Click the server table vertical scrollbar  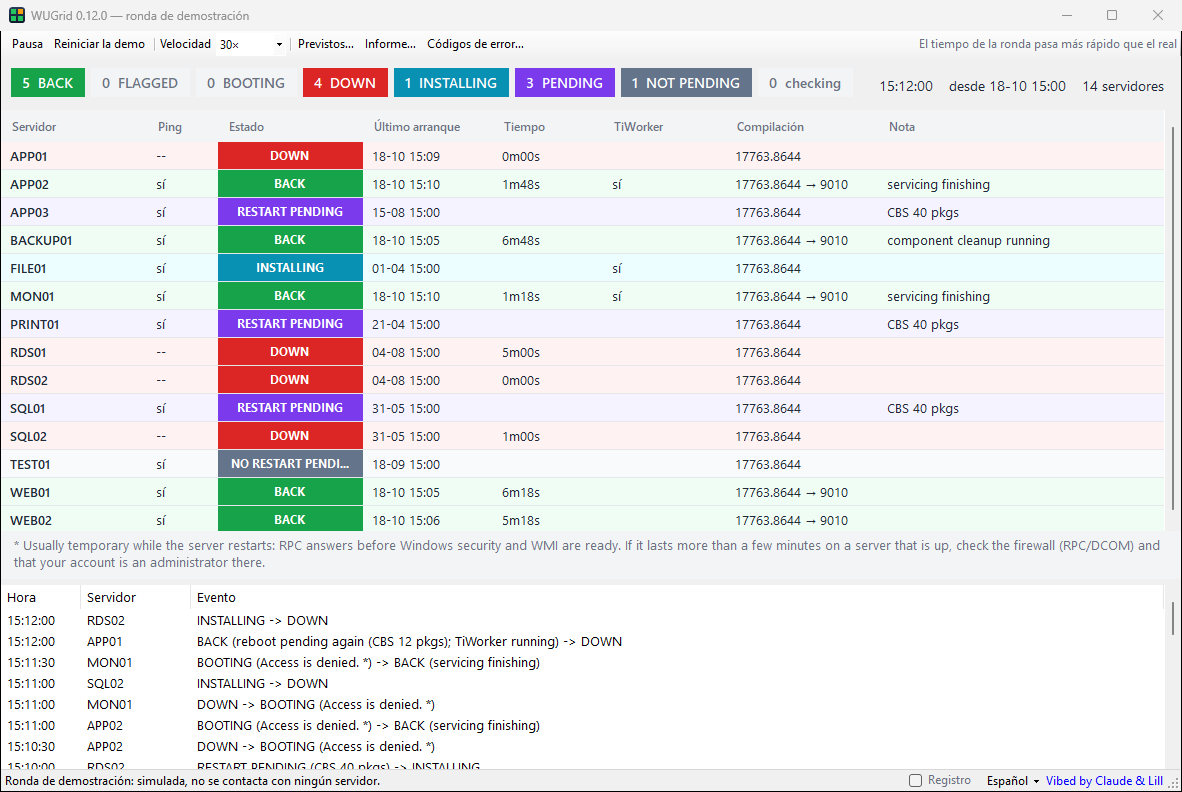click(x=1172, y=320)
